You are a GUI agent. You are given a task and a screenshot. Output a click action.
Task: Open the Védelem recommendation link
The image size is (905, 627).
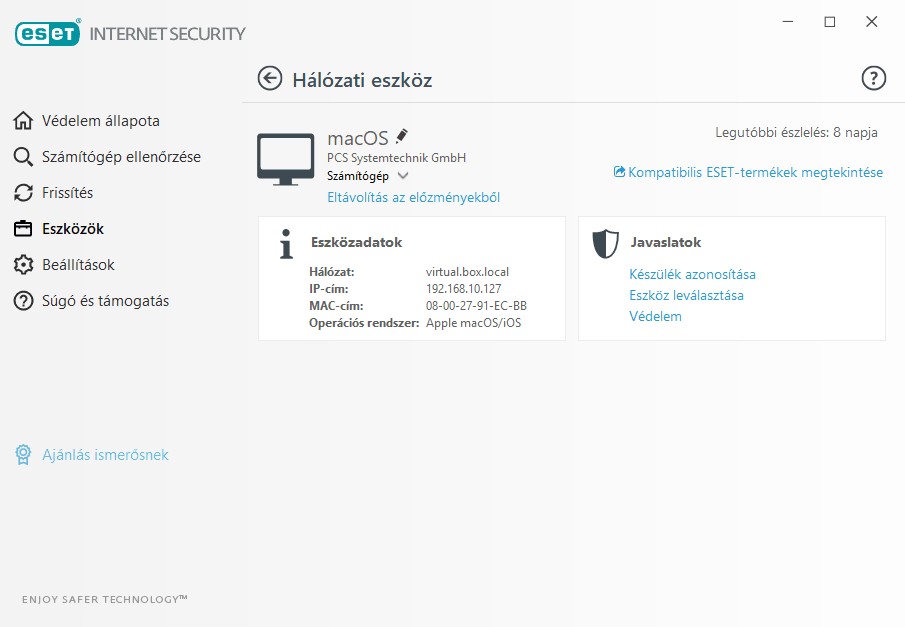tap(655, 316)
